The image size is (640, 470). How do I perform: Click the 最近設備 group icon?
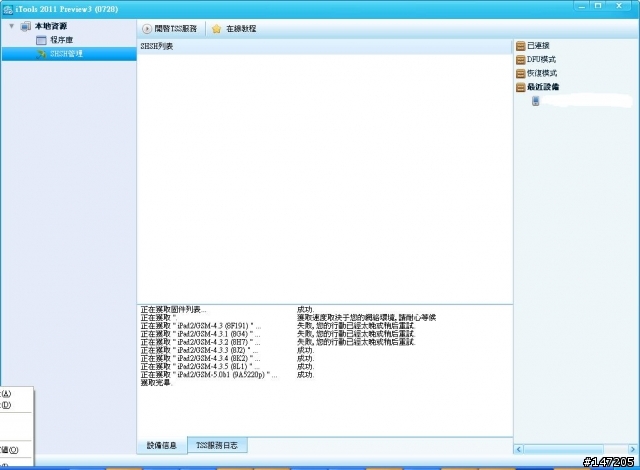coord(520,87)
